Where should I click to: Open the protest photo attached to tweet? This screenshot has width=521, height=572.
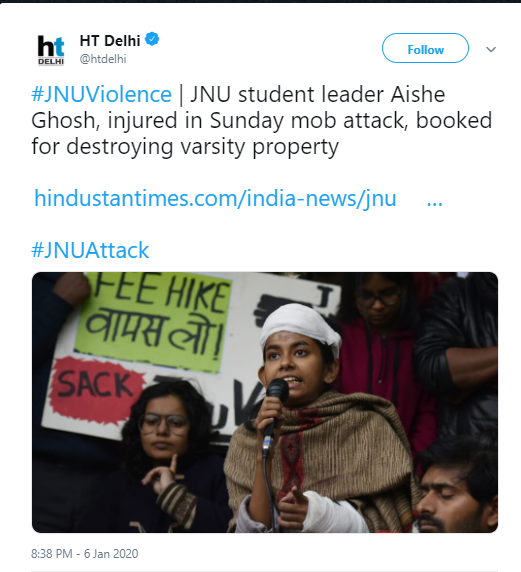click(265, 402)
